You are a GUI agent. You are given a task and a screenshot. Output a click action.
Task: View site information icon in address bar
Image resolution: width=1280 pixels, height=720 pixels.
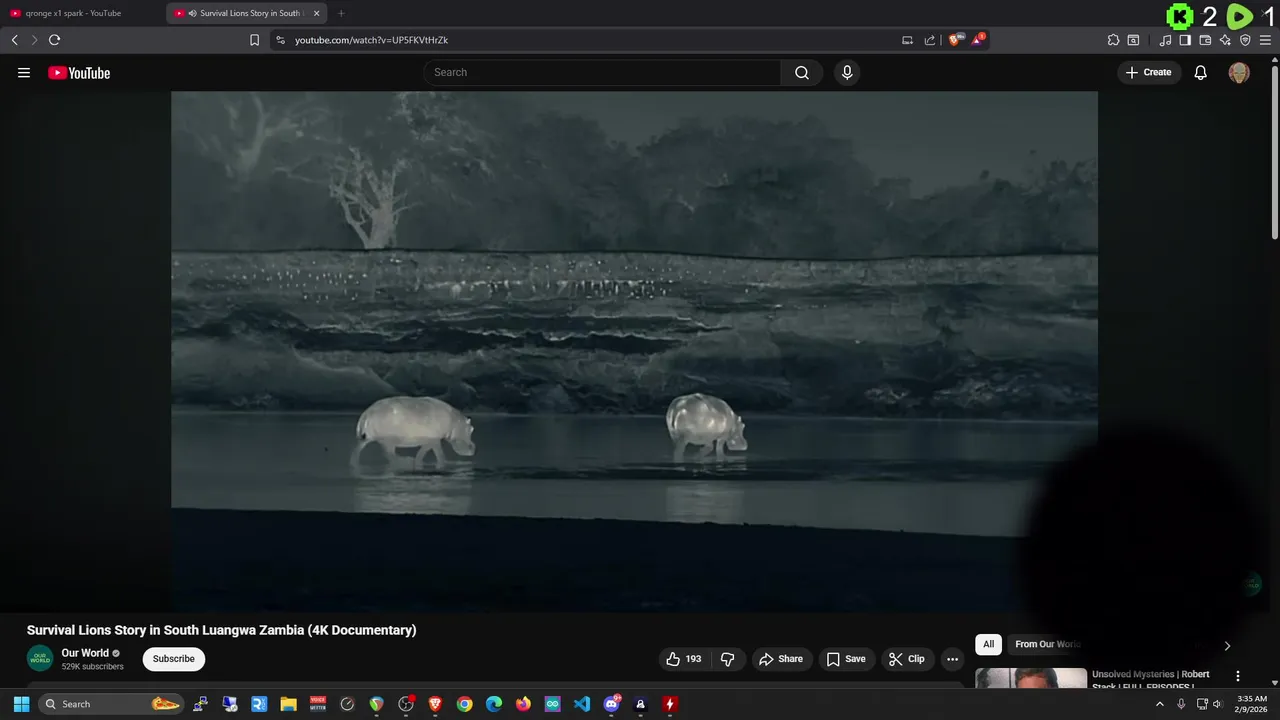coord(280,40)
